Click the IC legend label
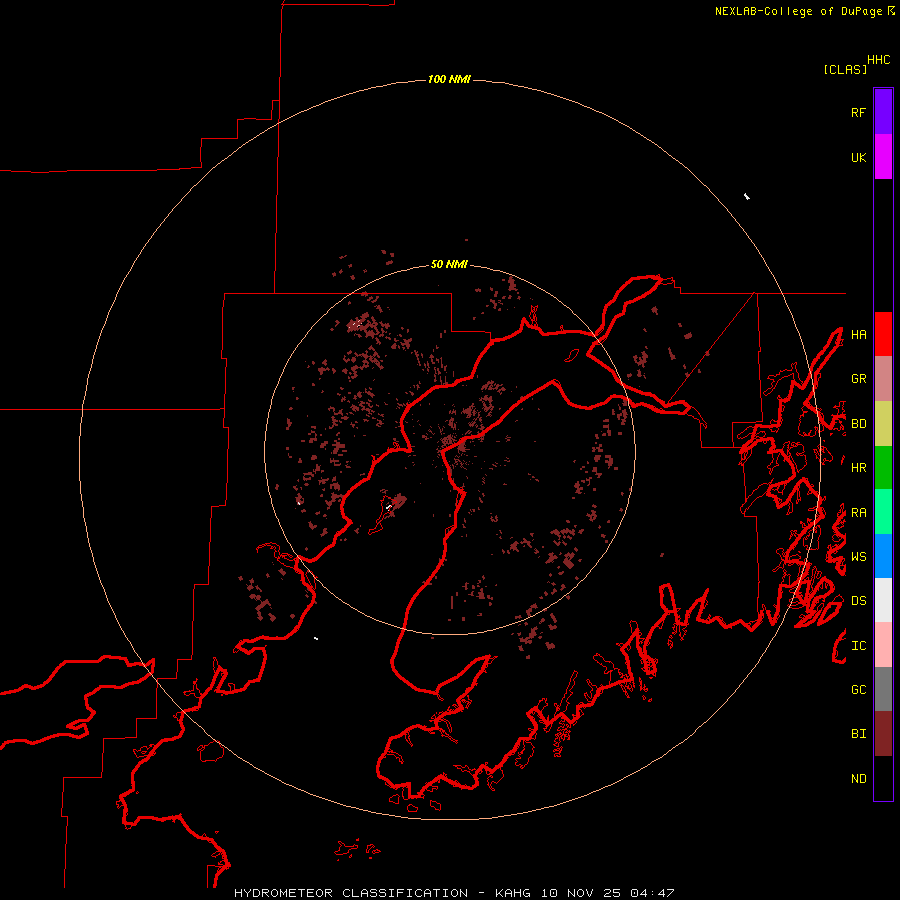Image resolution: width=900 pixels, height=900 pixels. (858, 646)
